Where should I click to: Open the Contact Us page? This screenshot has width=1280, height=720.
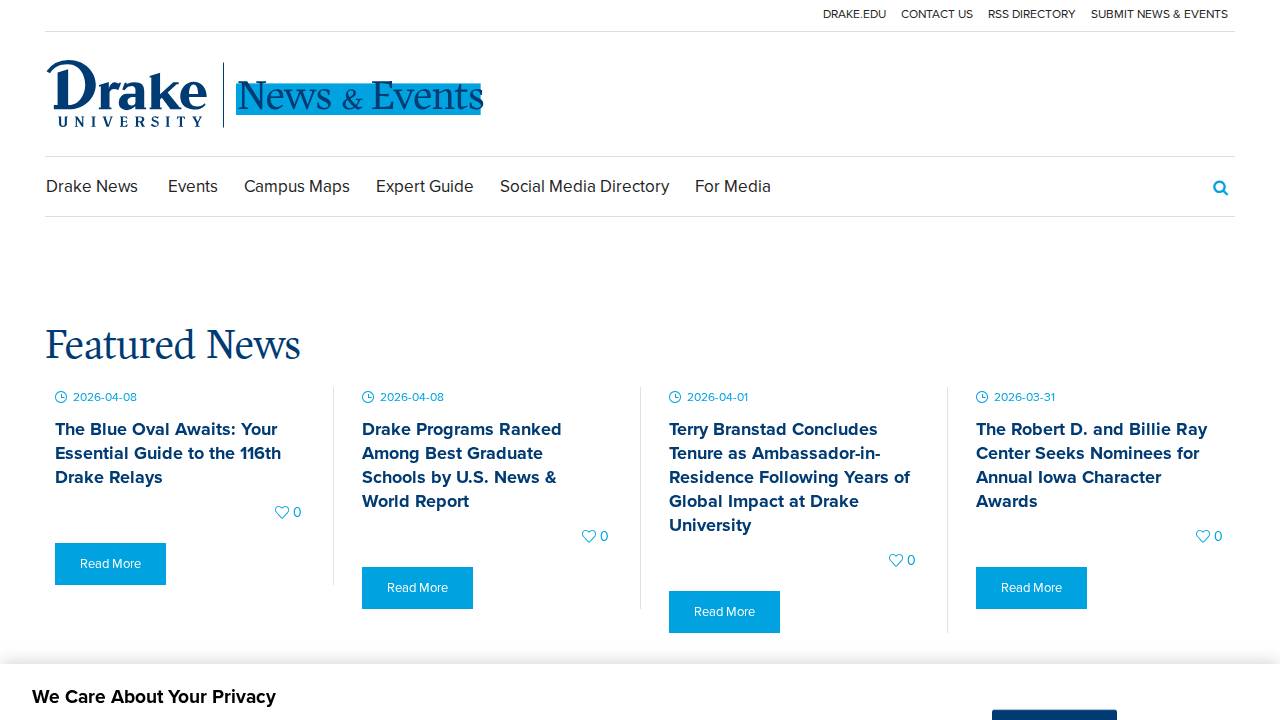pos(937,14)
